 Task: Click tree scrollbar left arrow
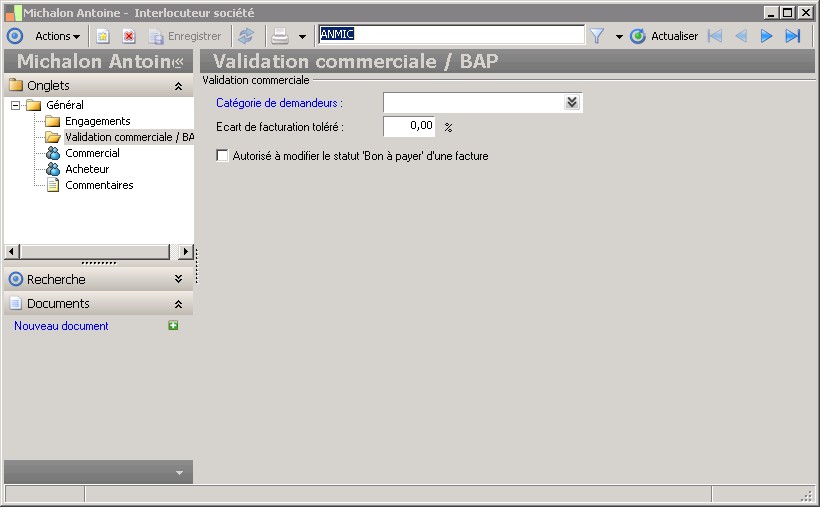tap(12, 252)
